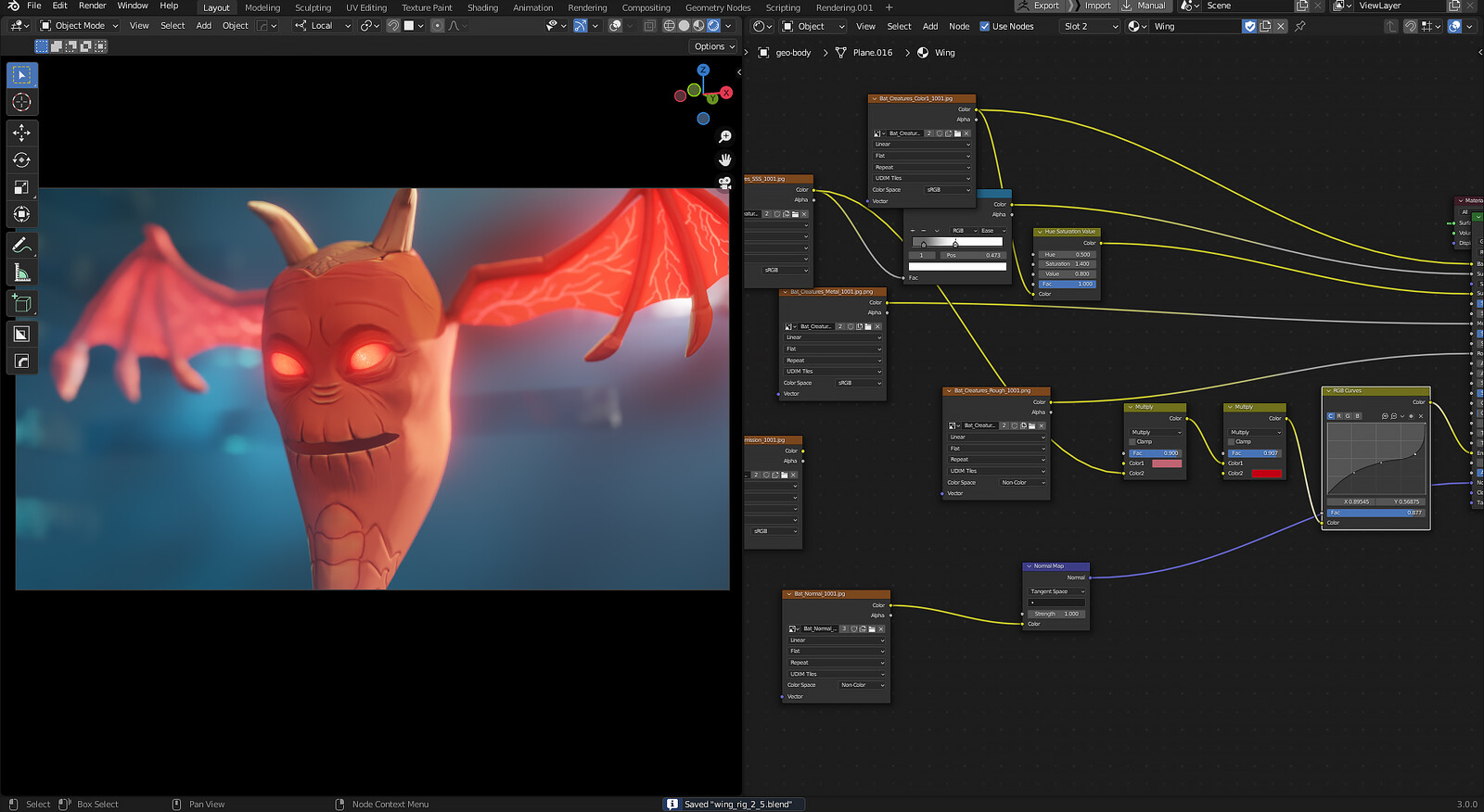Duplicate the Wing material datablock
This screenshot has width=1484, height=812.
(1265, 26)
